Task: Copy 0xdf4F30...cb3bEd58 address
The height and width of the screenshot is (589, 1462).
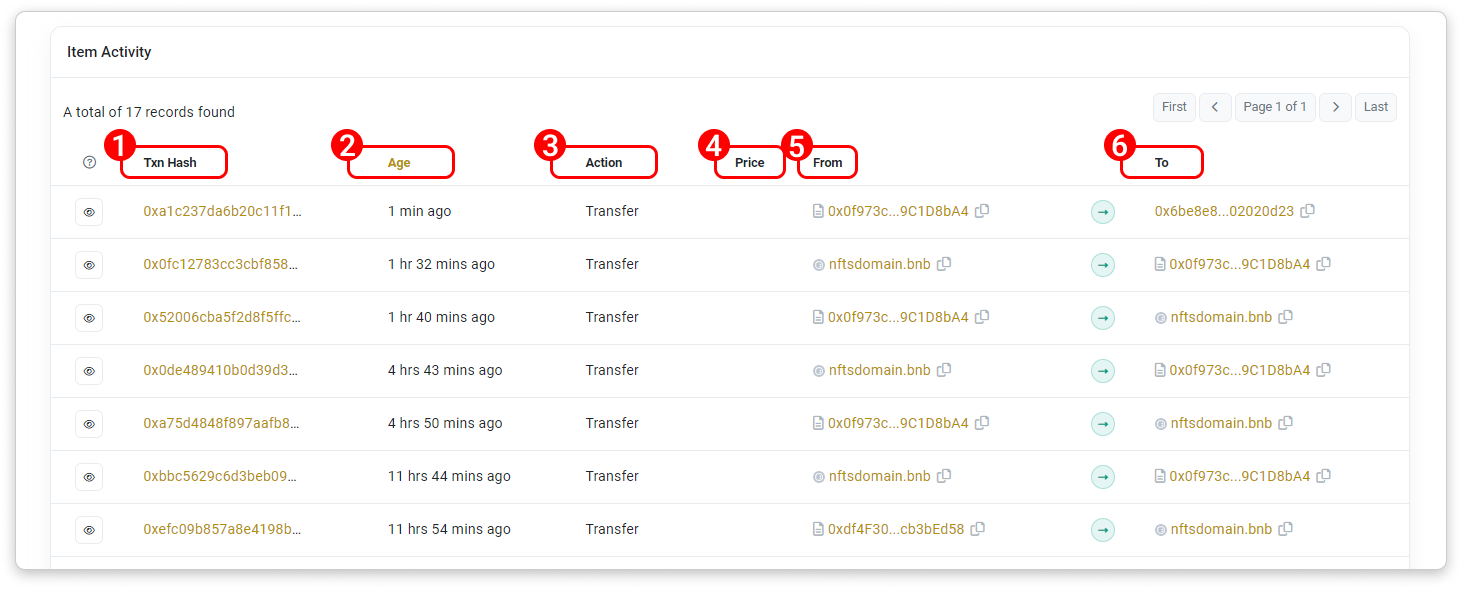Action: click(978, 529)
